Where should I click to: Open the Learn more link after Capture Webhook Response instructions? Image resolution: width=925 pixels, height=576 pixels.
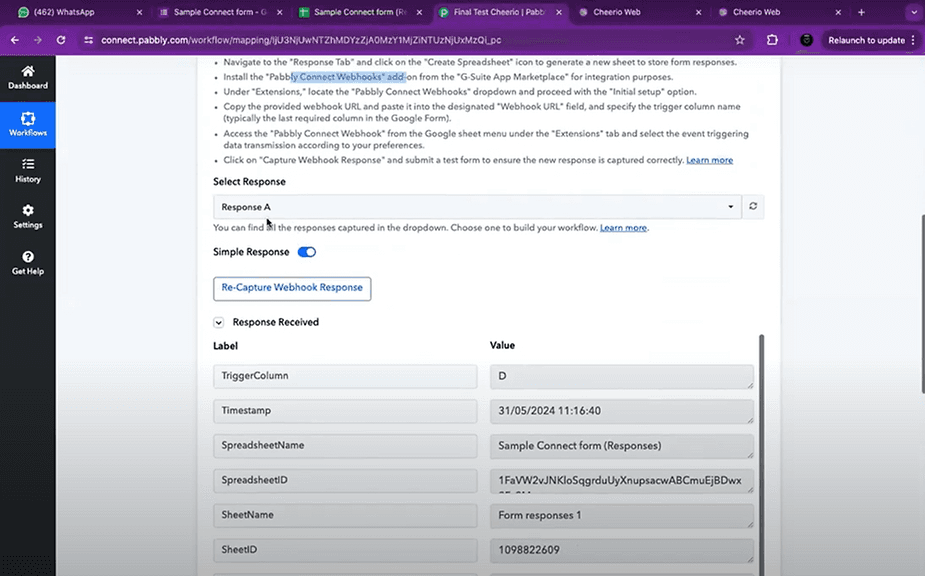coord(709,160)
